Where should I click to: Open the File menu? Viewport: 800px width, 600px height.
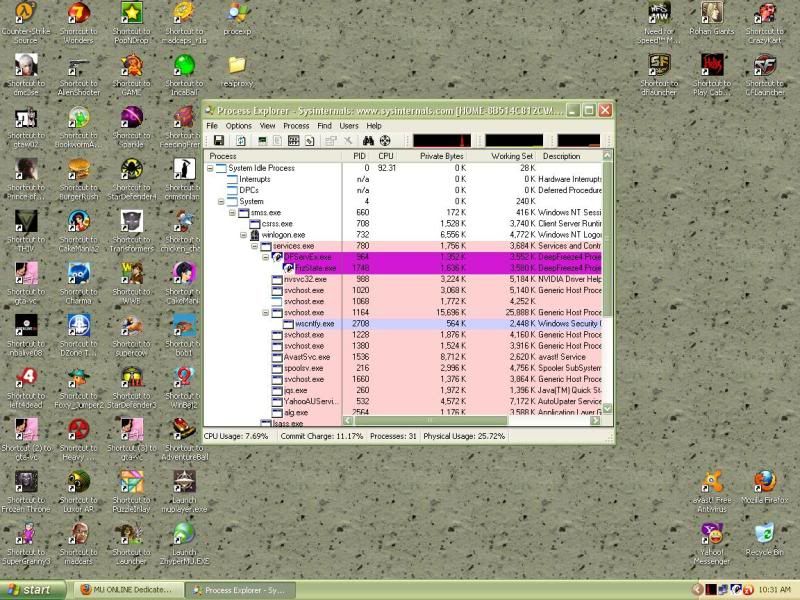[212, 126]
